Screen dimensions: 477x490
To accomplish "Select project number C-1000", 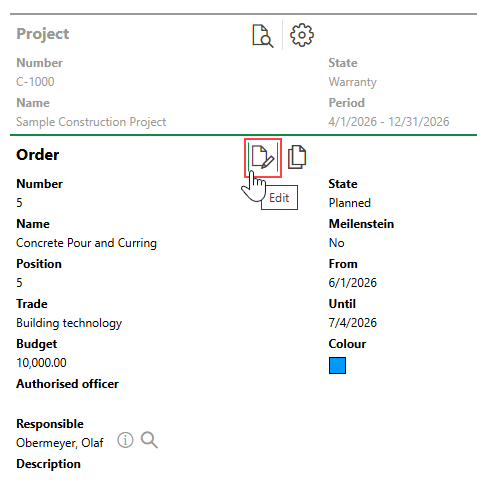I will [x=35, y=82].
